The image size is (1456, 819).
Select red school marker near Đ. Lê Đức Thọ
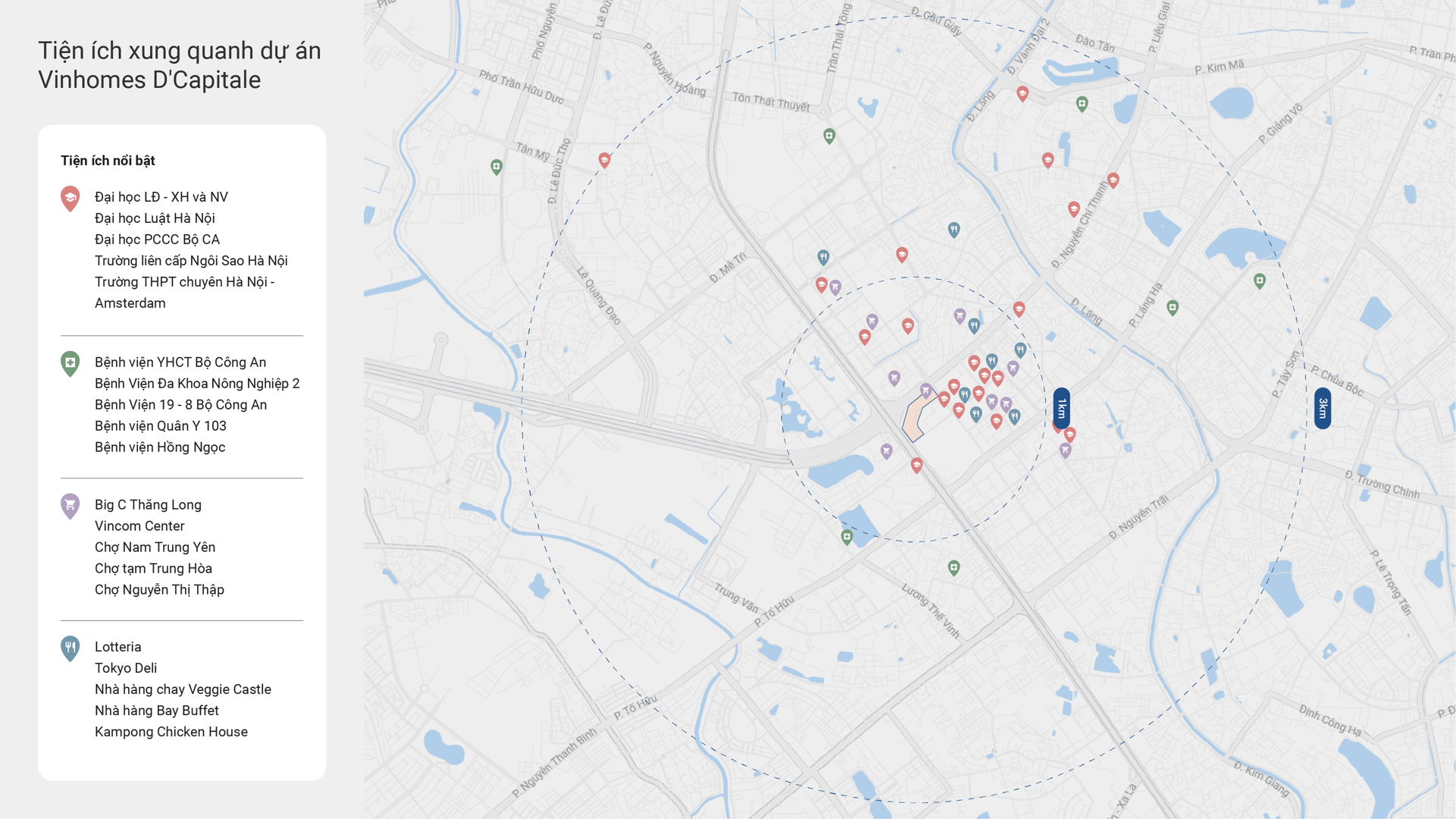pyautogui.click(x=604, y=161)
